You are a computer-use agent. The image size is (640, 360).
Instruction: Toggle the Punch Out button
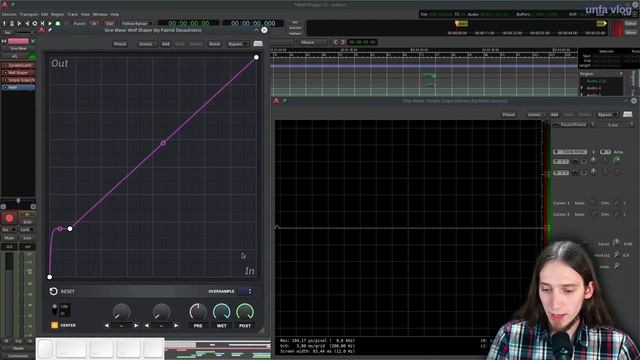109,24
